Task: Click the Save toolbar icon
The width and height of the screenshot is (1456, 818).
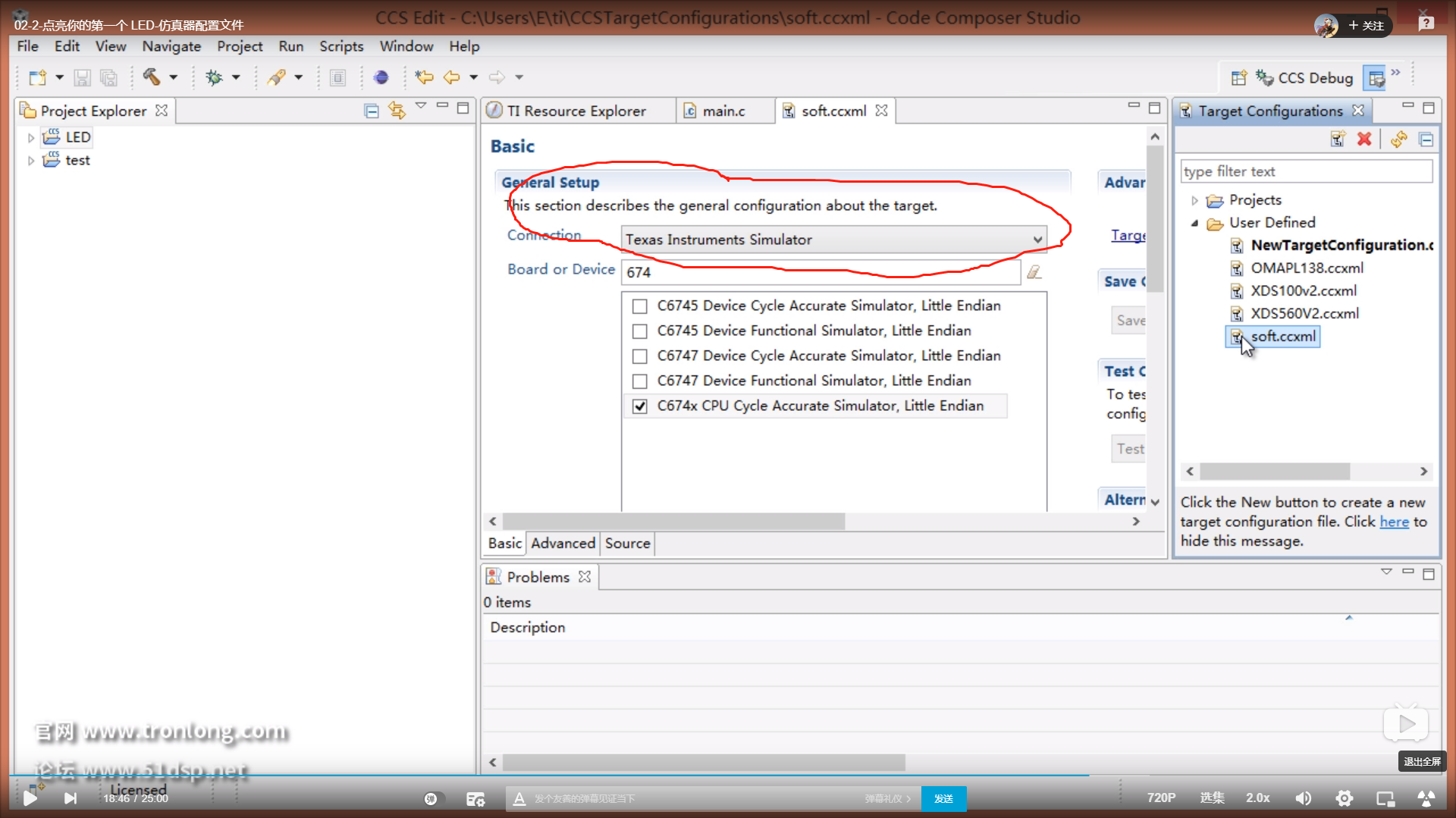Action: tap(82, 77)
